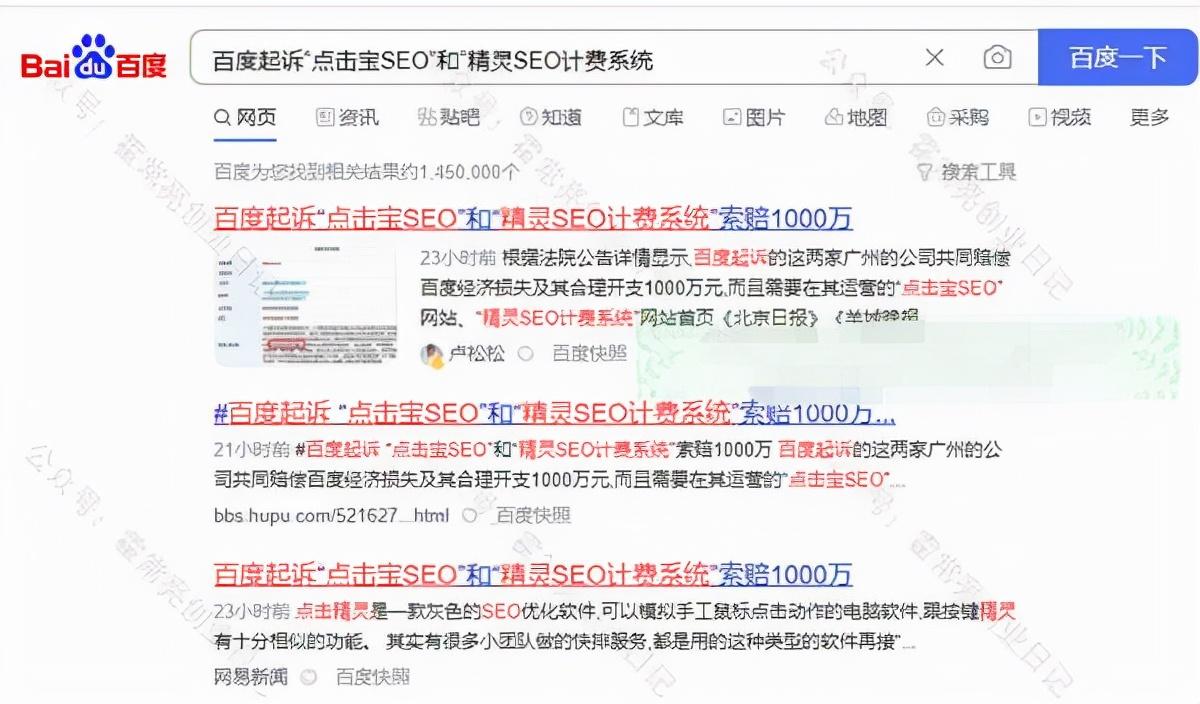1200x704 pixels.
Task: Open the third result title above 点击精灵 snippet
Action: click(x=533, y=574)
